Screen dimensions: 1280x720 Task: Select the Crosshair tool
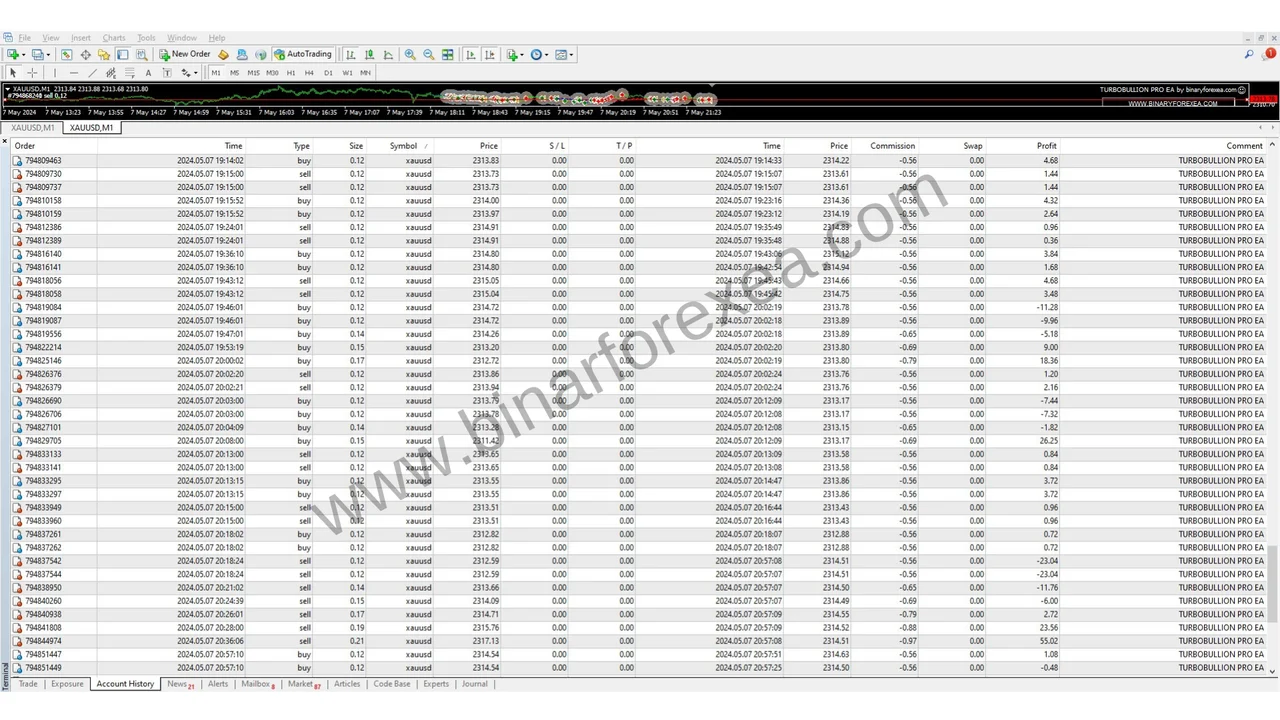(32, 73)
